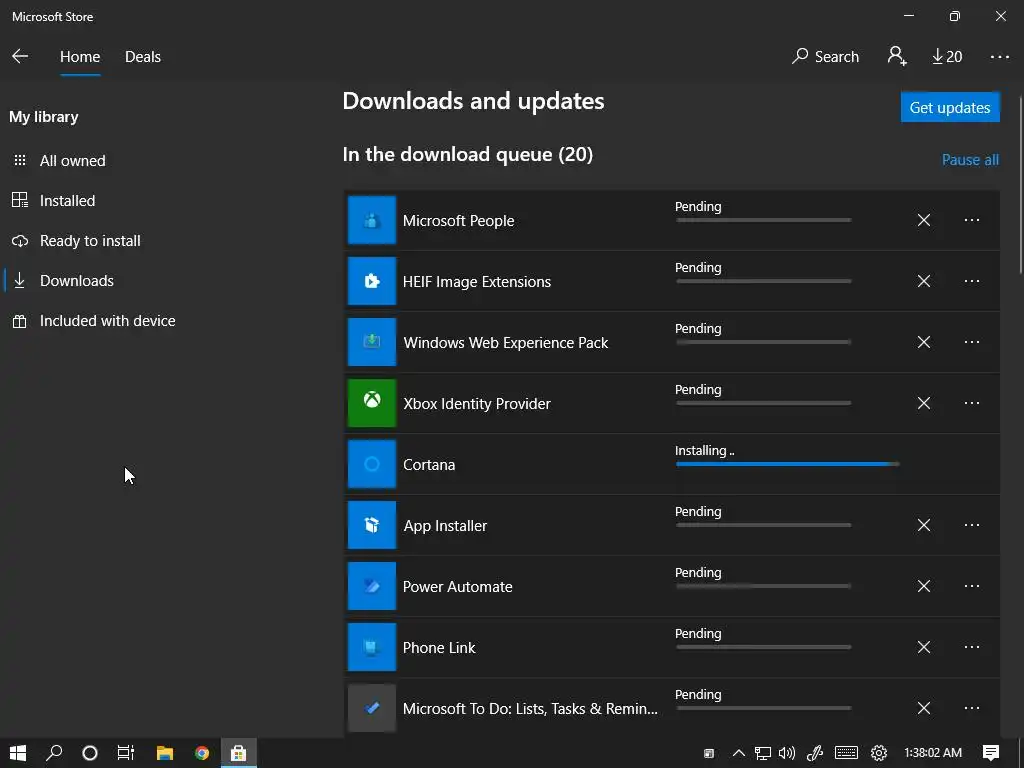The width and height of the screenshot is (1024, 768).
Task: Click the Phone Link app icon
Action: tap(372, 647)
